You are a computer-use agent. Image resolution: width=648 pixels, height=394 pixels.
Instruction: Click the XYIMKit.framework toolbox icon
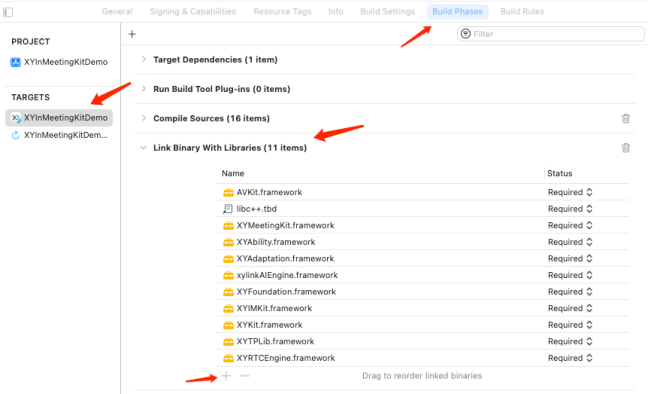pos(228,308)
